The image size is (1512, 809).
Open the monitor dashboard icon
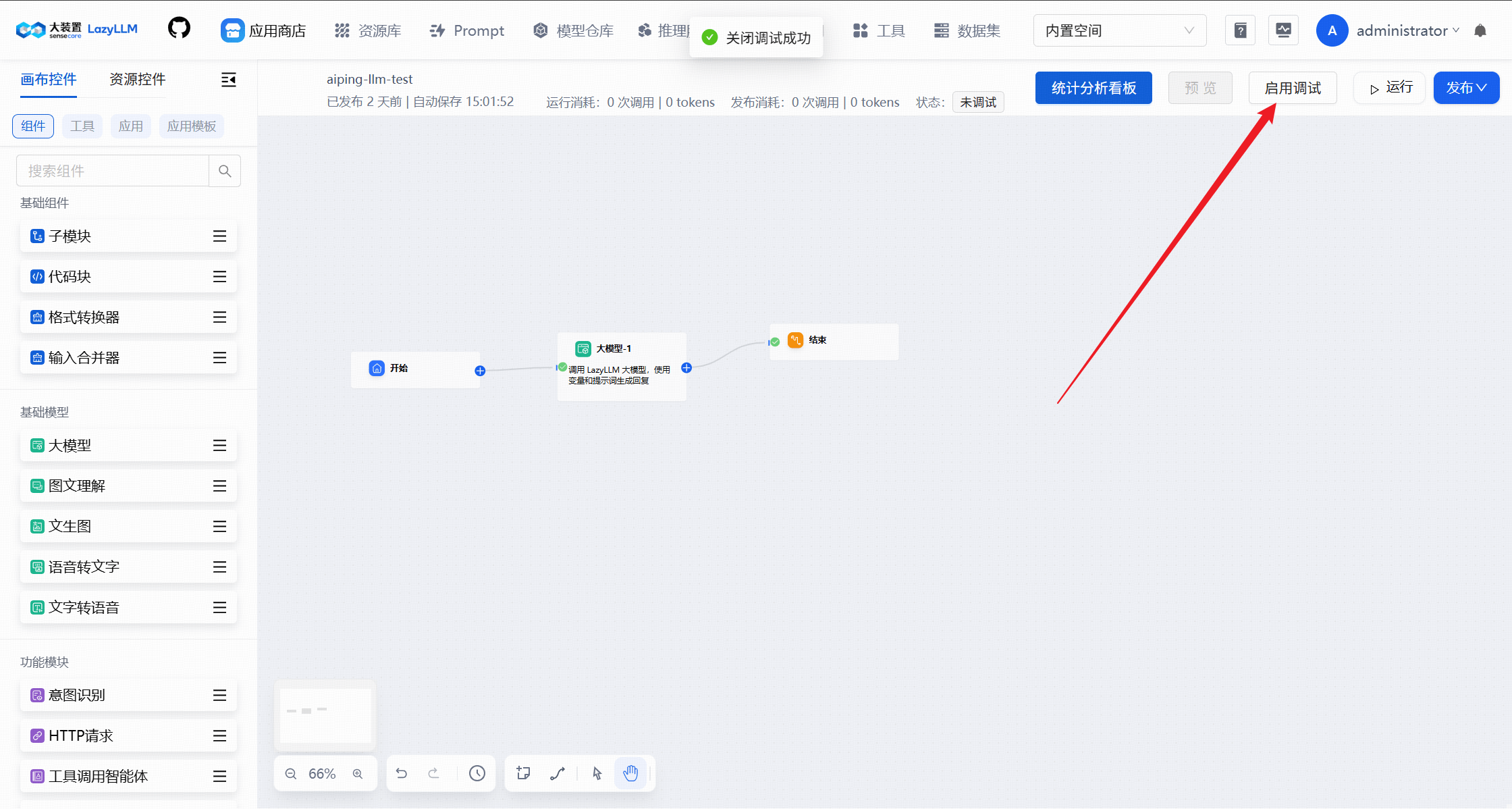click(x=1283, y=30)
